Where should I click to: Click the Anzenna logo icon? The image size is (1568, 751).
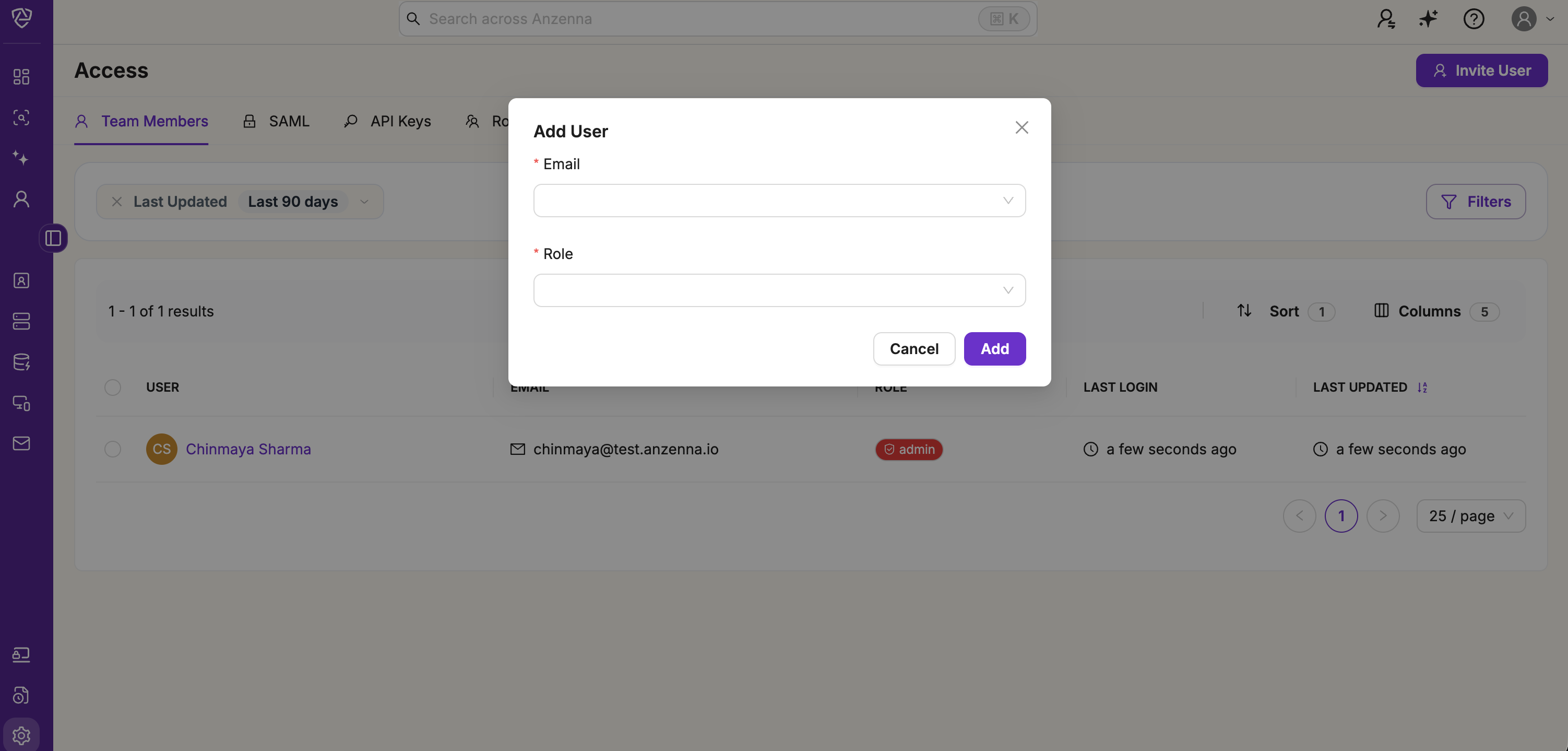tap(21, 18)
